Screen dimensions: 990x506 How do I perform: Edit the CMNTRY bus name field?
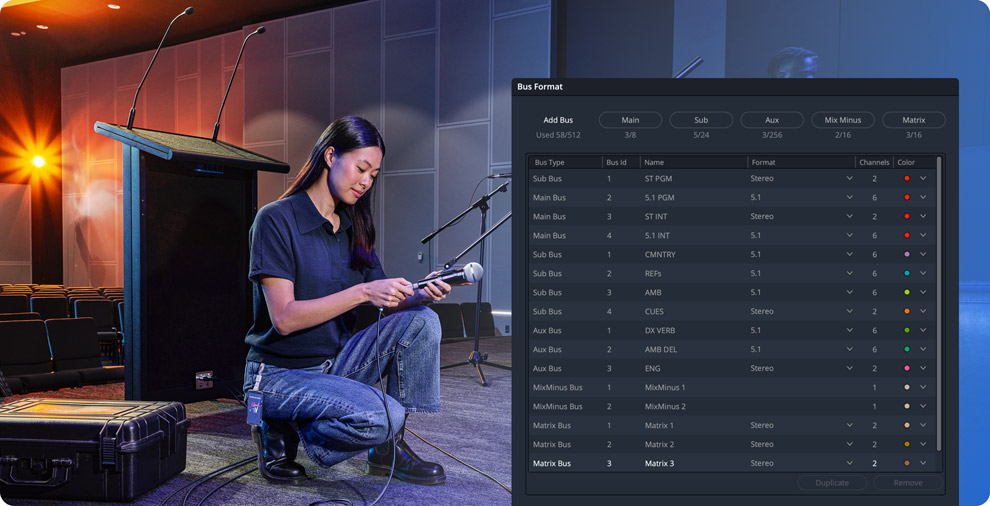(x=692, y=255)
